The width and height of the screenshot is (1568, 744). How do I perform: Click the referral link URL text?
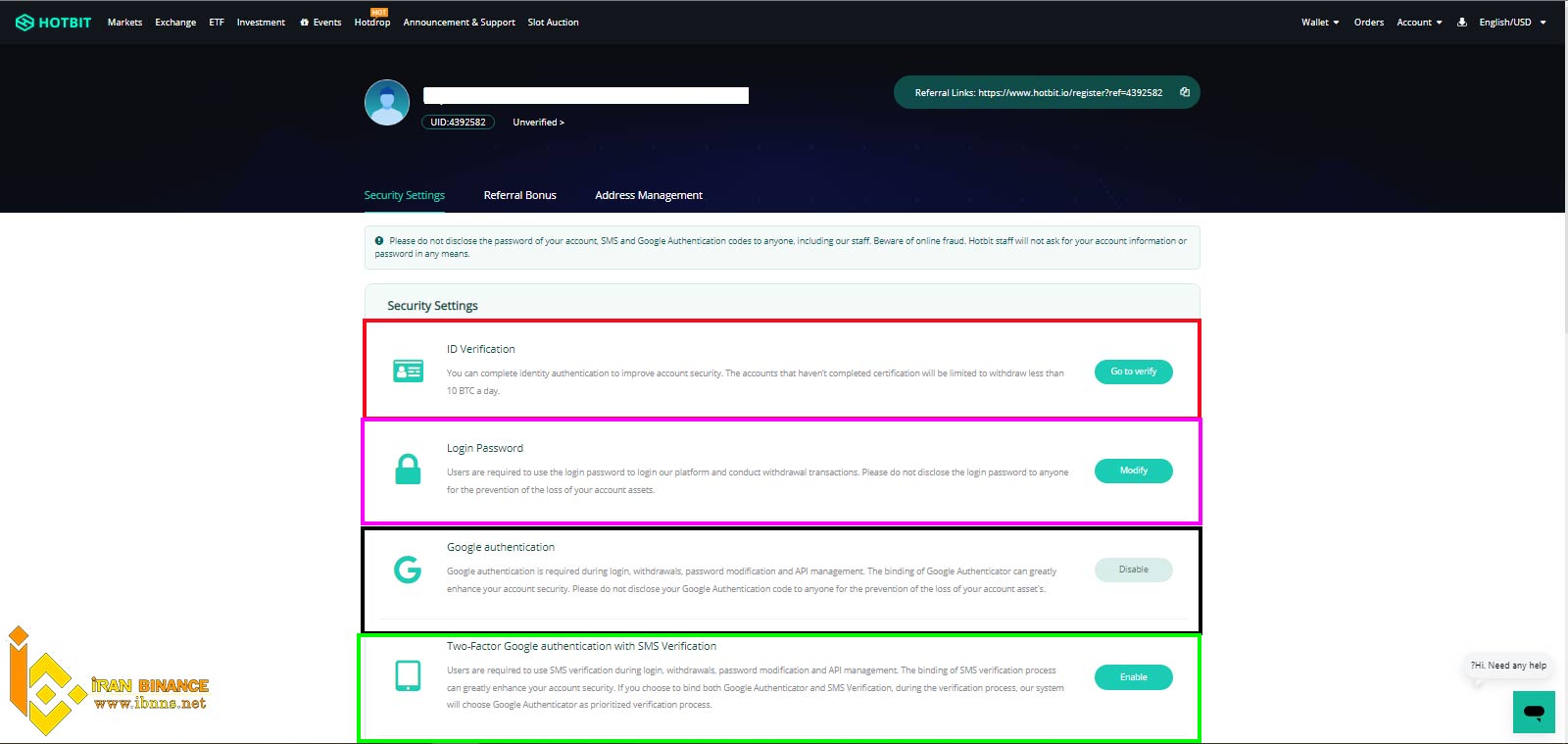coord(1070,93)
